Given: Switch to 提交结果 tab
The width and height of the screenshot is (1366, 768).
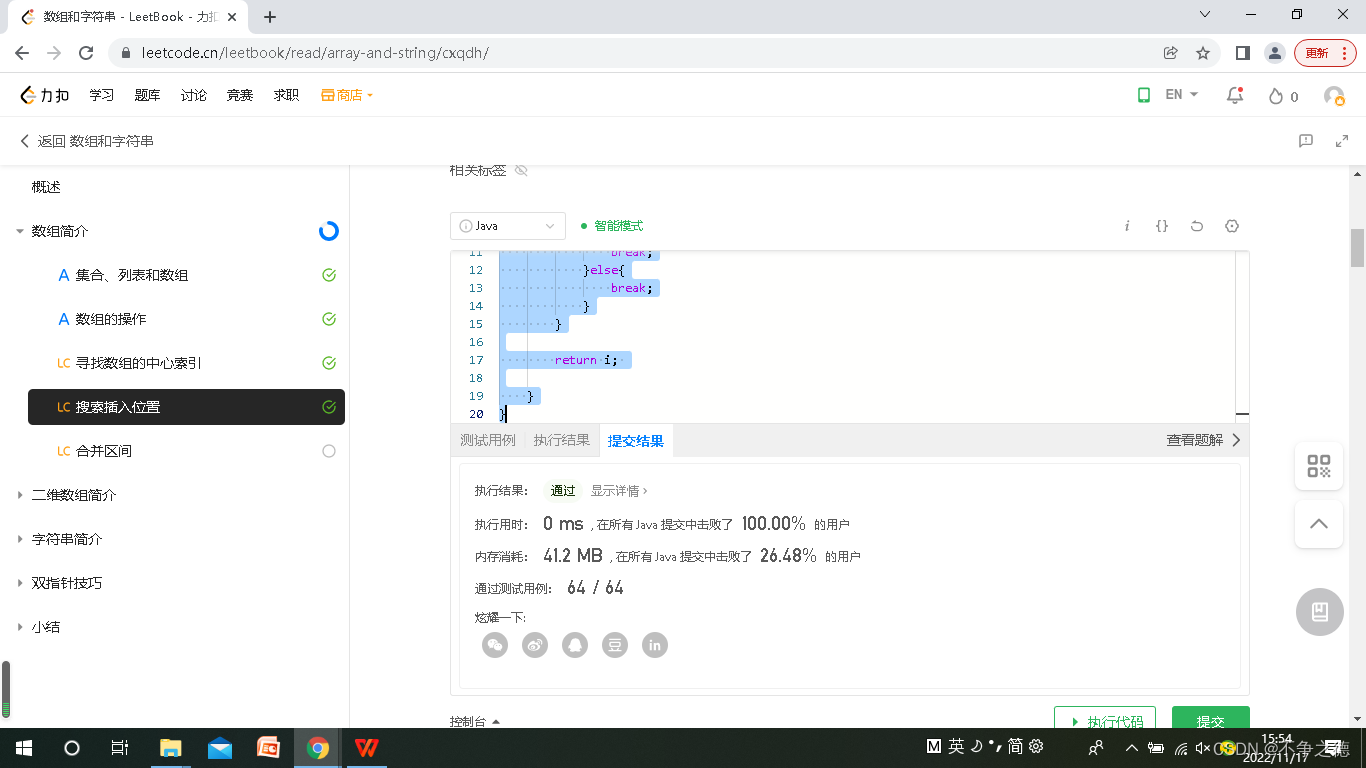Looking at the screenshot, I should 636,440.
